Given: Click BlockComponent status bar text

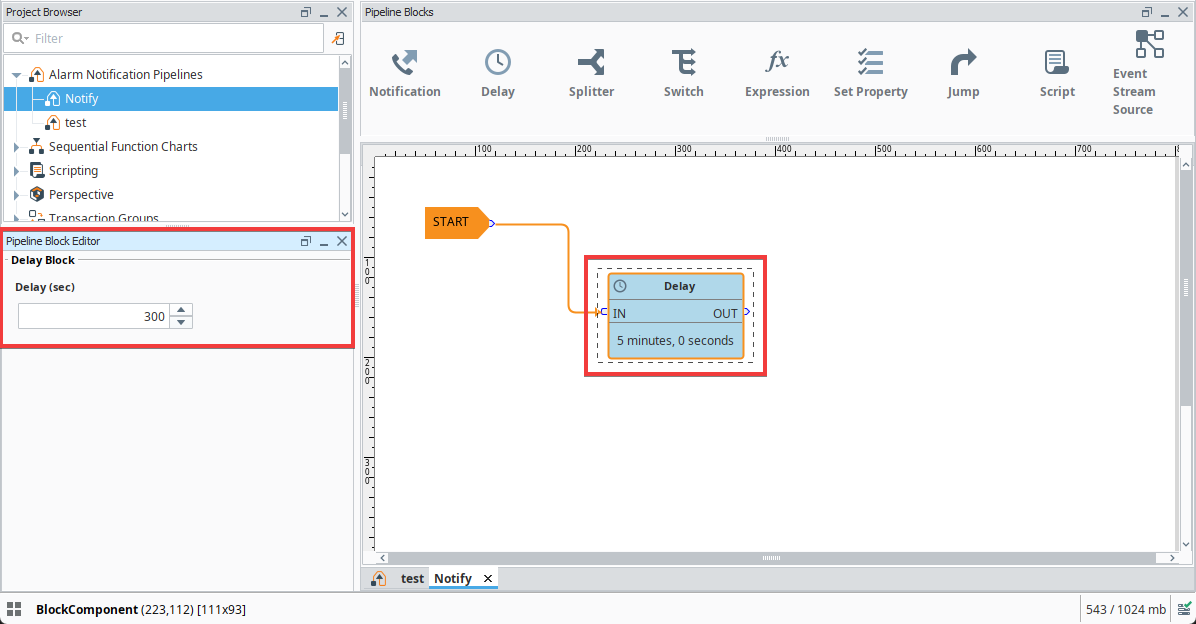Looking at the screenshot, I should point(140,610).
